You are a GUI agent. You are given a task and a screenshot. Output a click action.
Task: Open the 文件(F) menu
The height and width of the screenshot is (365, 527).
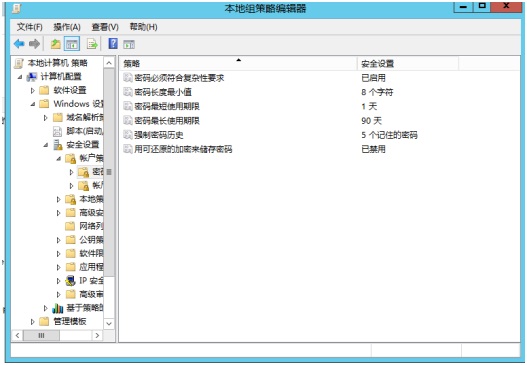(x=30, y=27)
